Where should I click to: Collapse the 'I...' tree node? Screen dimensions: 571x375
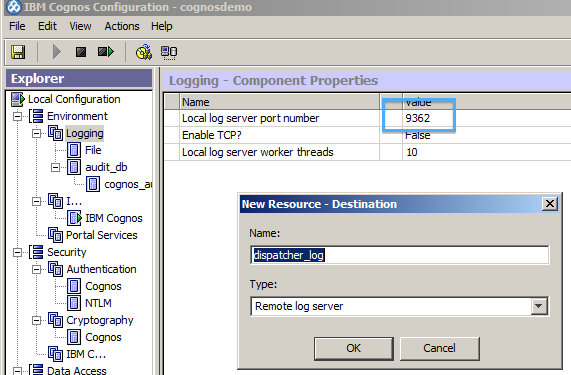36,201
